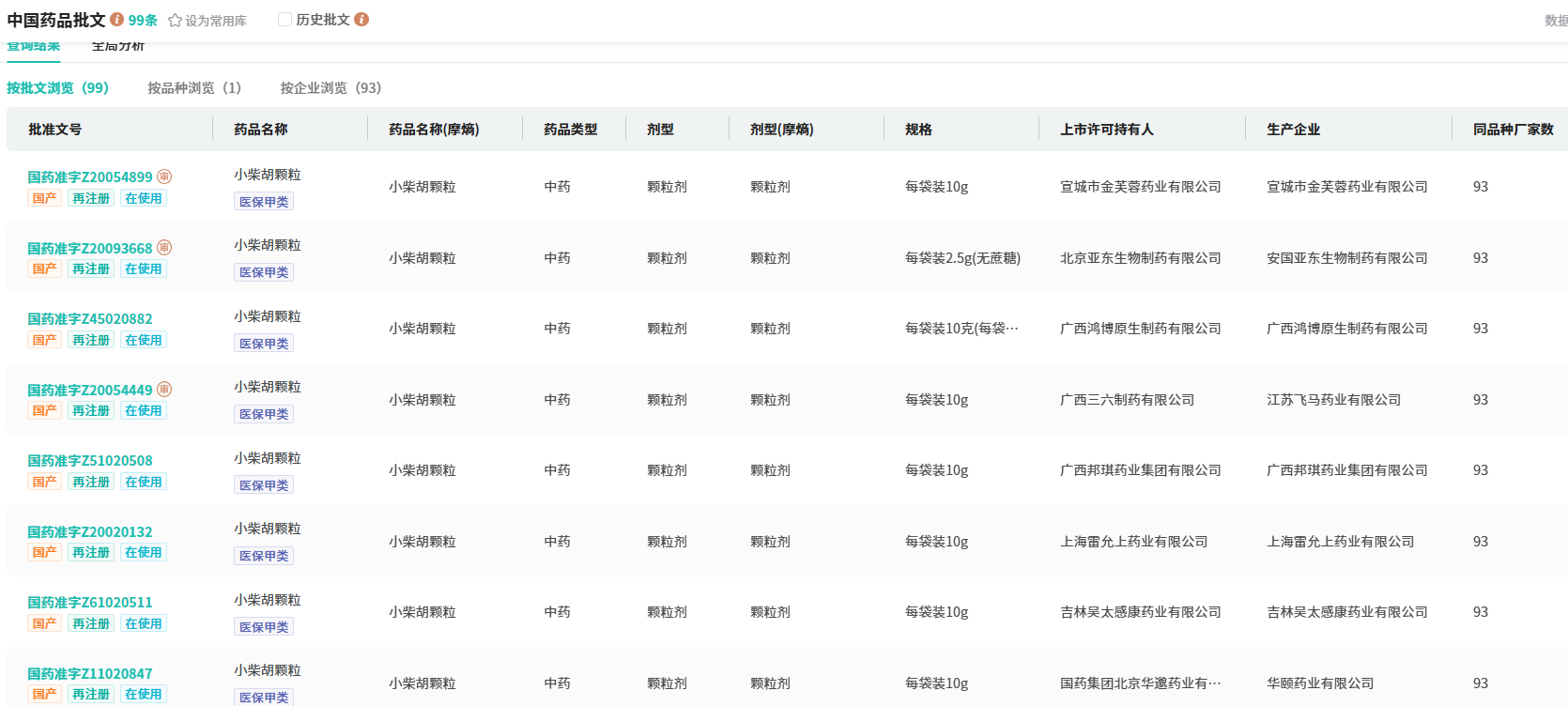
Task: Open approval record 国药准字Z51020508
Action: [90, 461]
